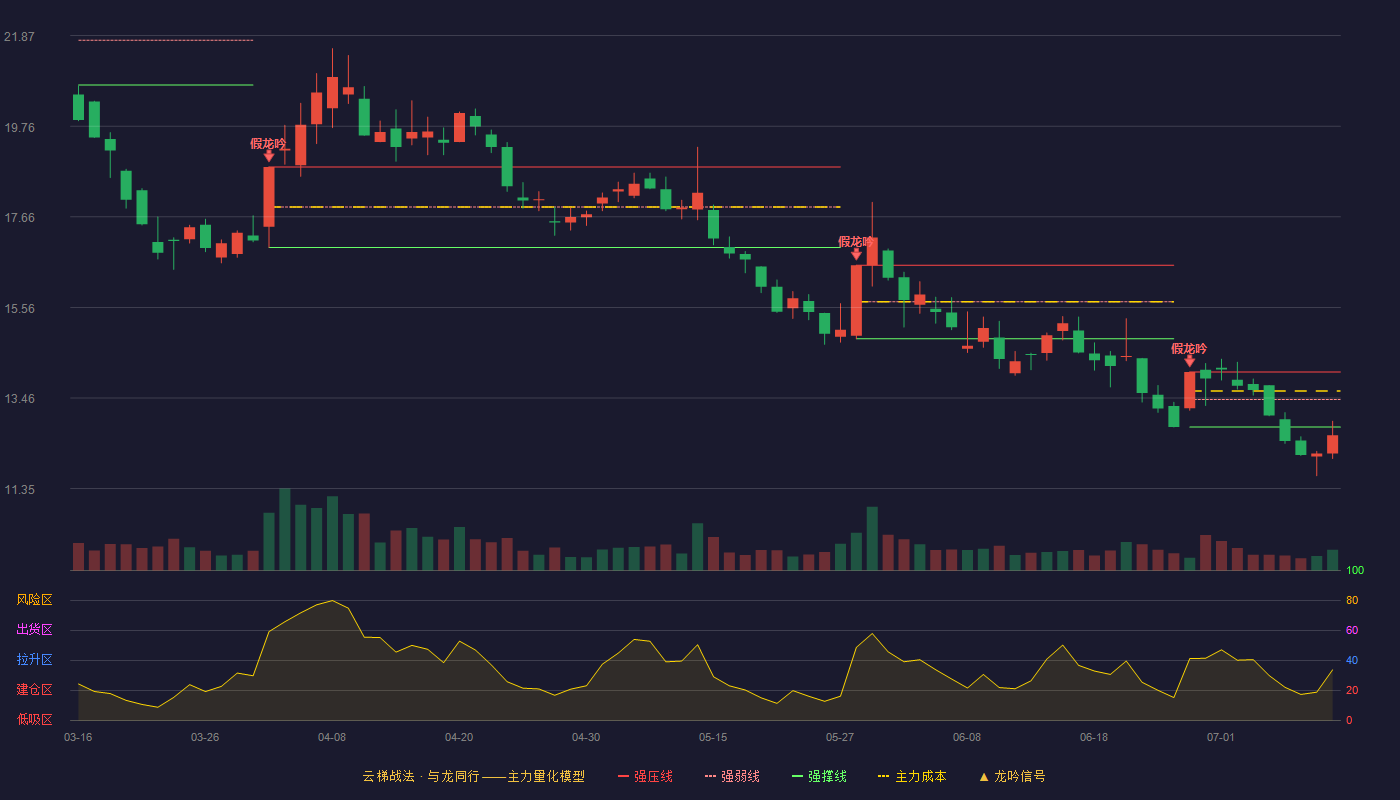The image size is (1400, 800).
Task: Select the 出货区 zone label
Action: pyautogui.click(x=34, y=630)
